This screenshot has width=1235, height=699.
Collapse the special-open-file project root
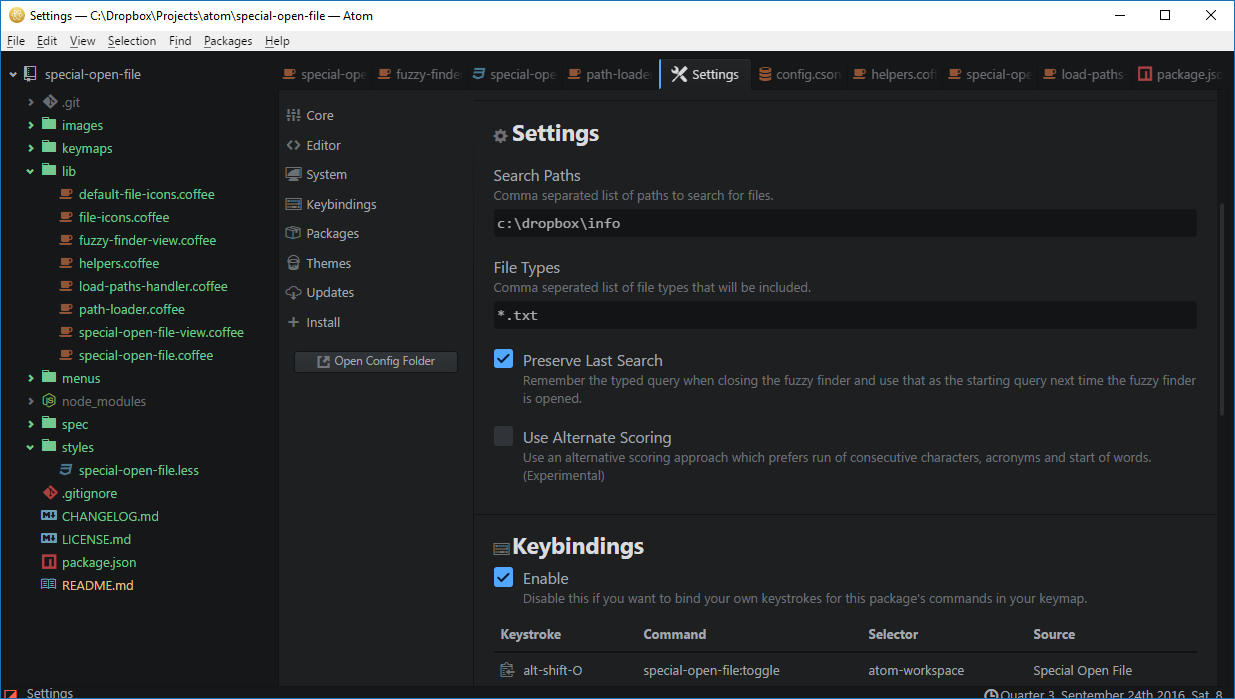13,74
